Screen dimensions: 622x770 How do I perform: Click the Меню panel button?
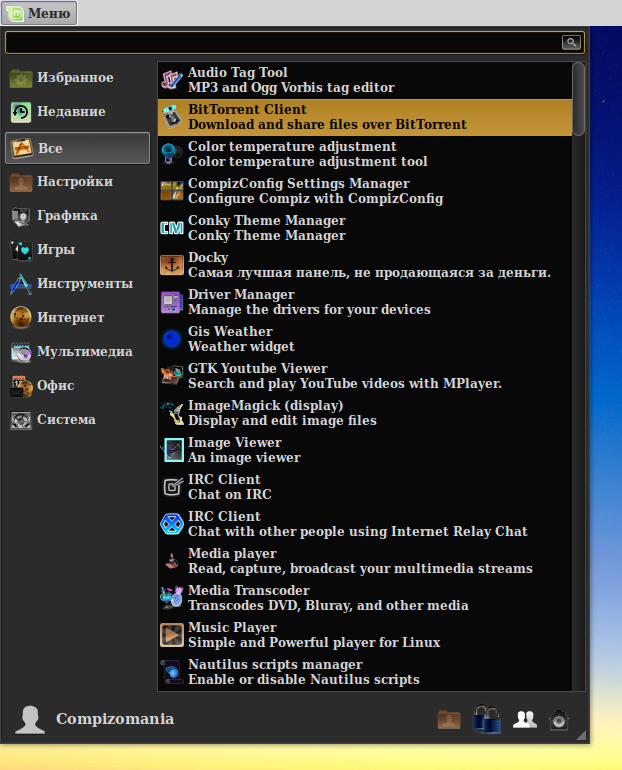point(39,13)
